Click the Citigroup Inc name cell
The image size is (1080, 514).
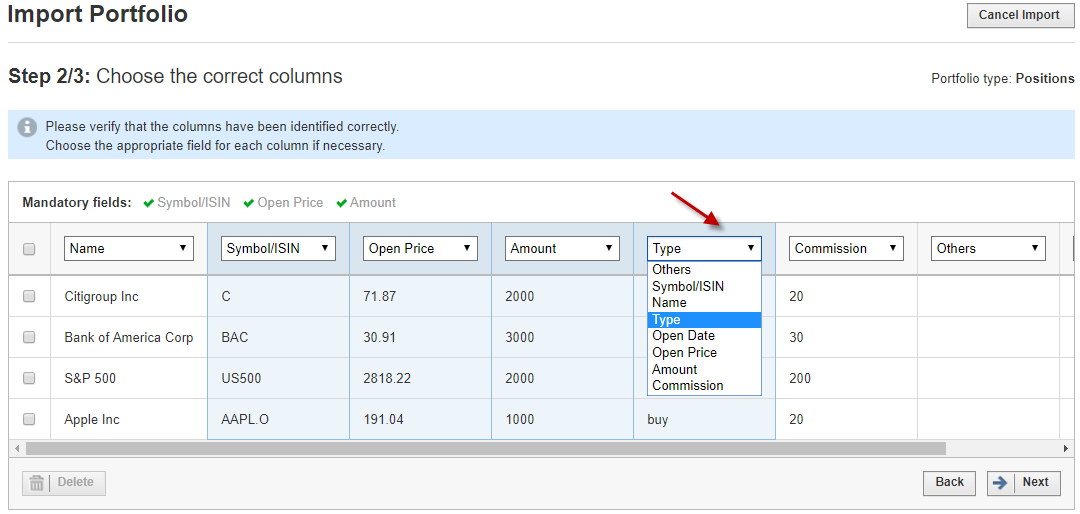(129, 296)
